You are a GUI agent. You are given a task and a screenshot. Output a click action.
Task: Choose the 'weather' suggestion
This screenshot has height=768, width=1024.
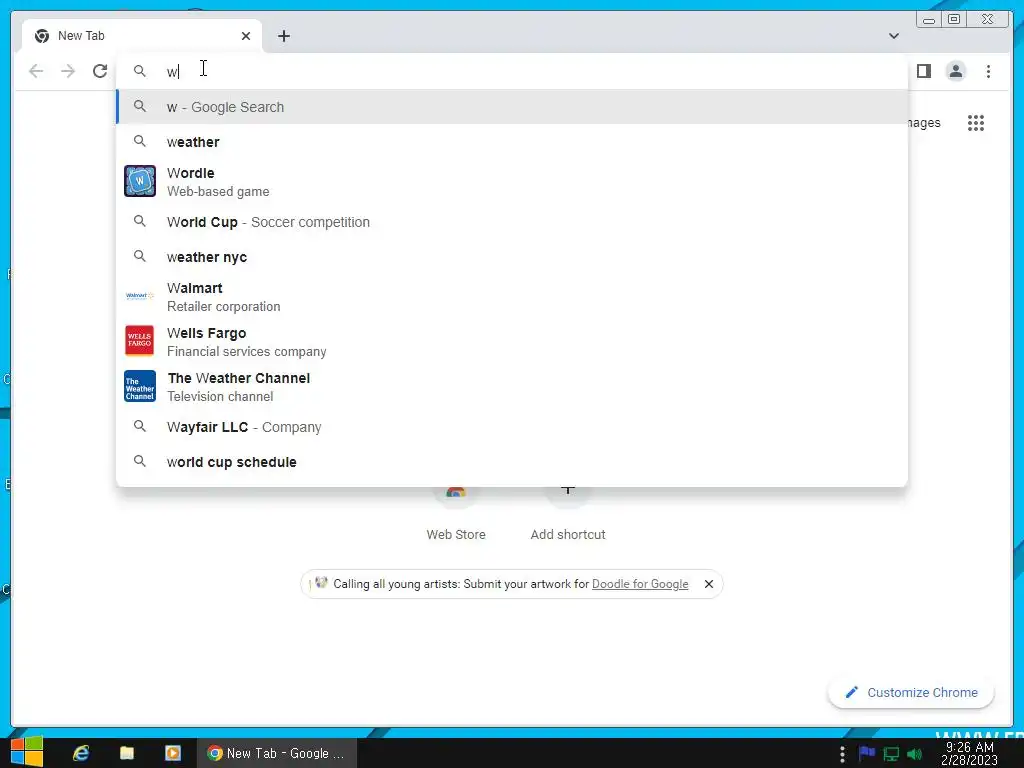[x=512, y=142]
